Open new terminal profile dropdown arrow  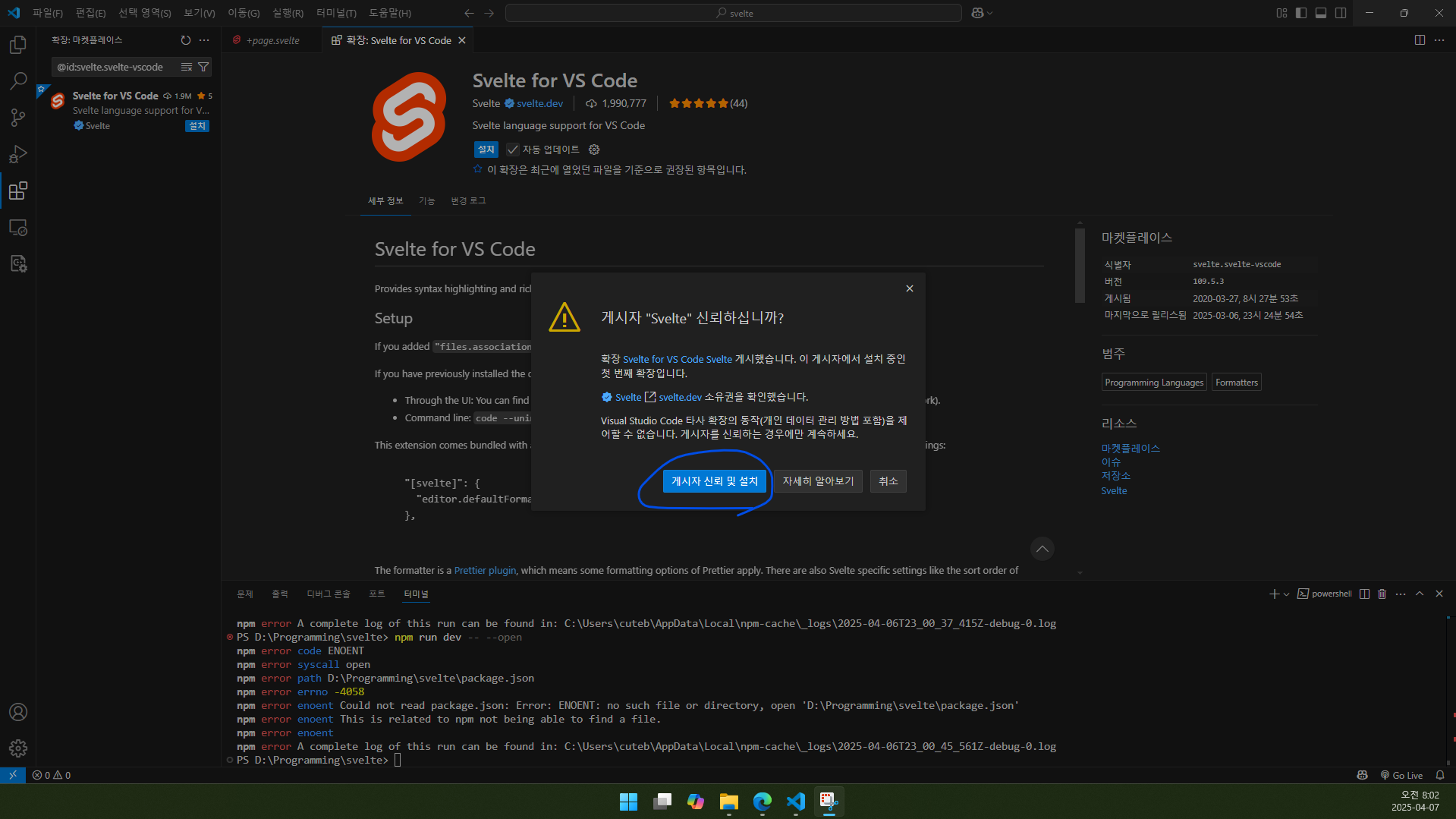(1286, 594)
